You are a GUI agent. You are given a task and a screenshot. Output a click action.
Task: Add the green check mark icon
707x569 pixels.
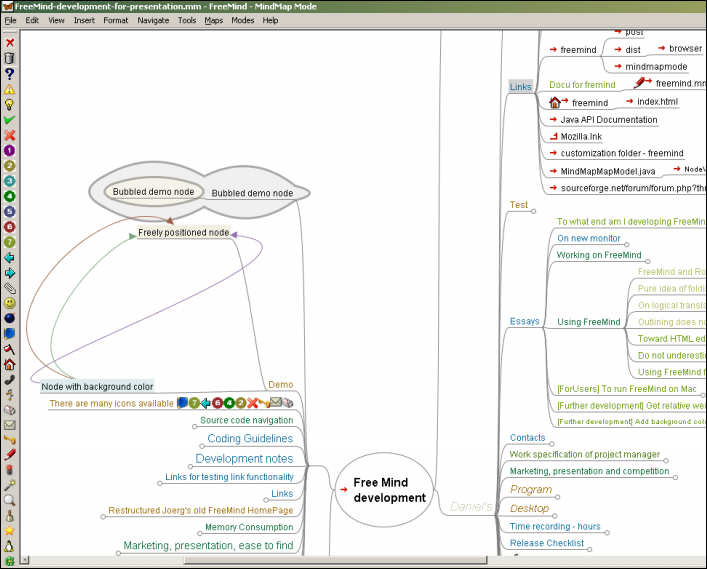coord(9,120)
